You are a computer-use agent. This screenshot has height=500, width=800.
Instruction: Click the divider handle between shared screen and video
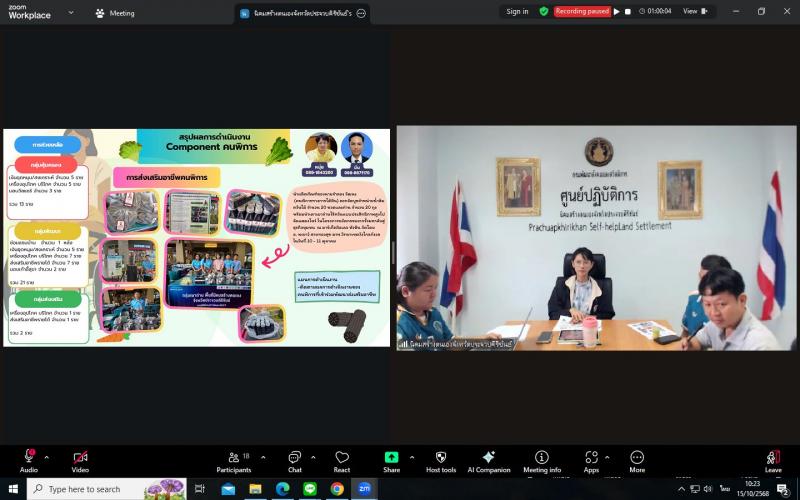[393, 253]
